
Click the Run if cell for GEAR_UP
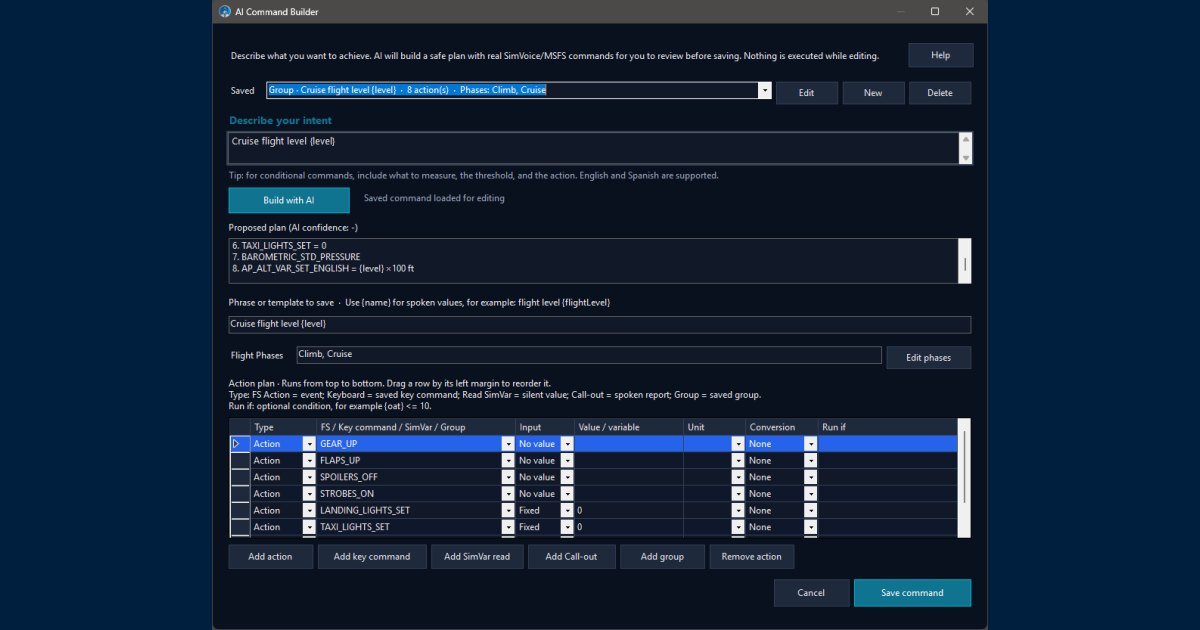(888, 444)
